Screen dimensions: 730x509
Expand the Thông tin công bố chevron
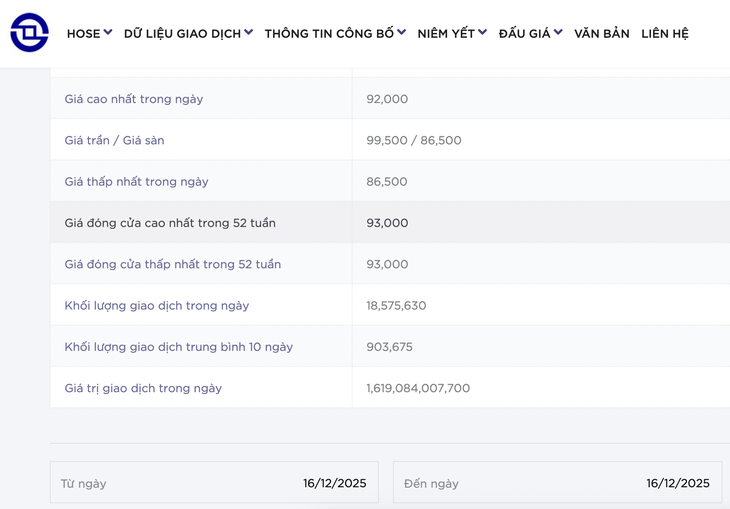402,33
